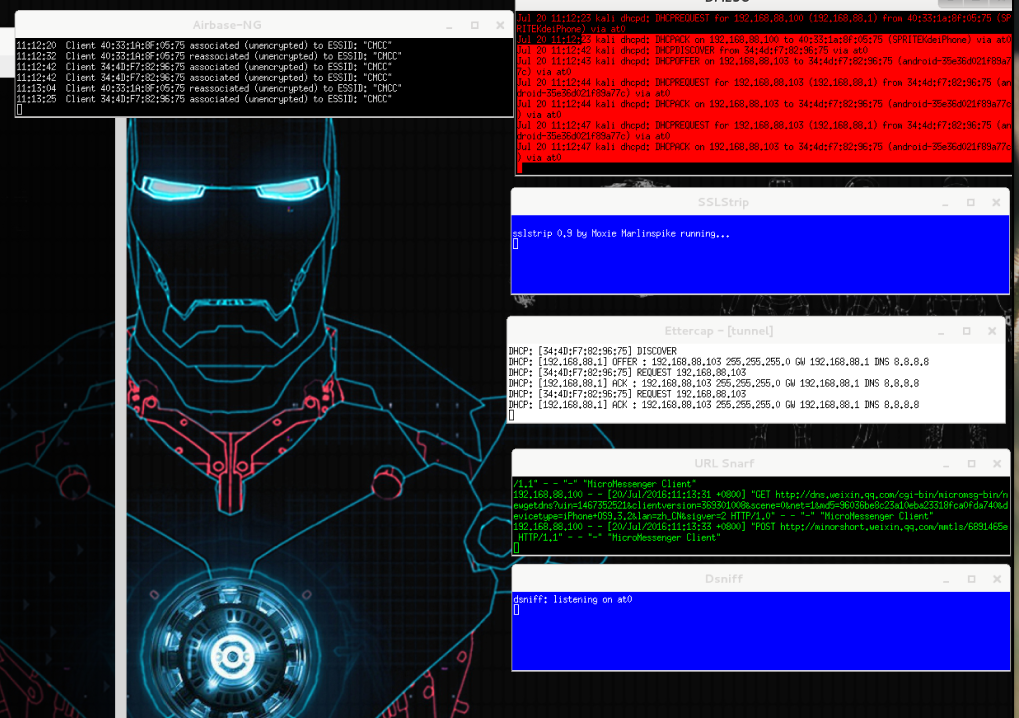The image size is (1019, 718).
Task: Click the Ettercap DHCP DISCOVER line
Action: (x=593, y=352)
